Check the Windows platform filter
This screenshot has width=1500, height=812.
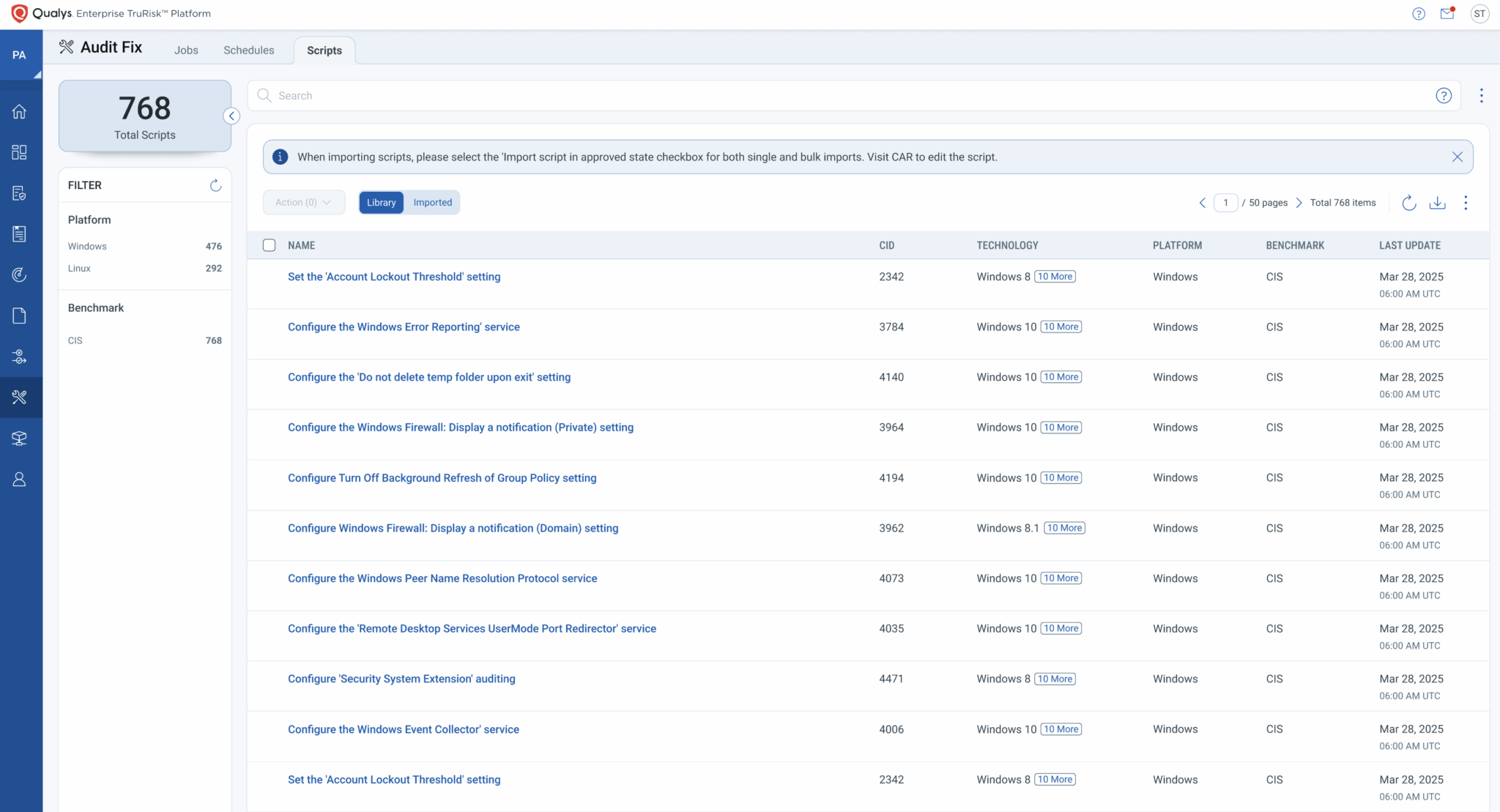pyautogui.click(x=86, y=246)
